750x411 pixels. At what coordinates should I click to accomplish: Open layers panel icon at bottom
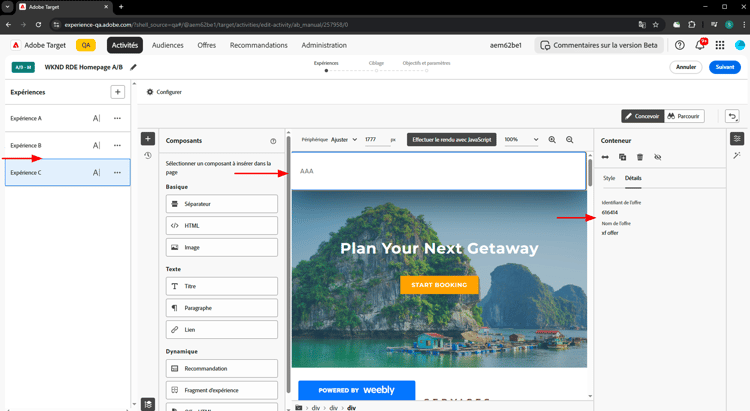pos(148,404)
